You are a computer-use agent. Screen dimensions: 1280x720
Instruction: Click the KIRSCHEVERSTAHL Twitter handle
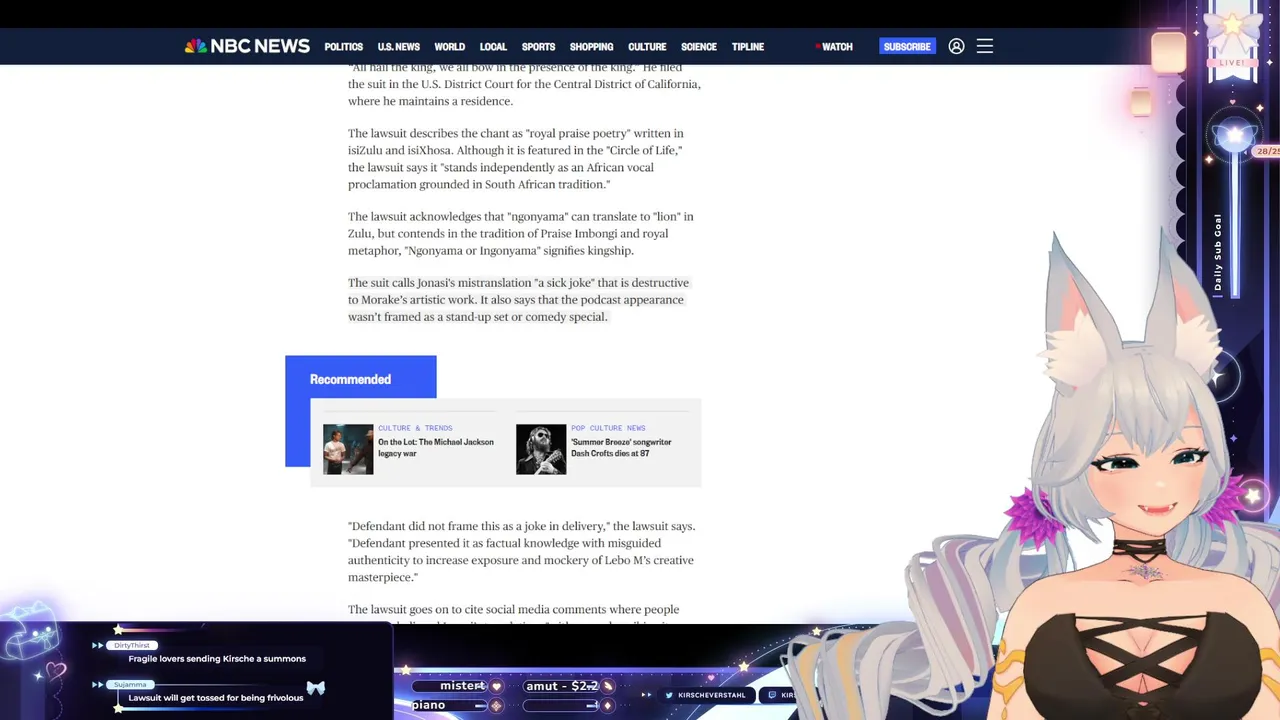712,695
